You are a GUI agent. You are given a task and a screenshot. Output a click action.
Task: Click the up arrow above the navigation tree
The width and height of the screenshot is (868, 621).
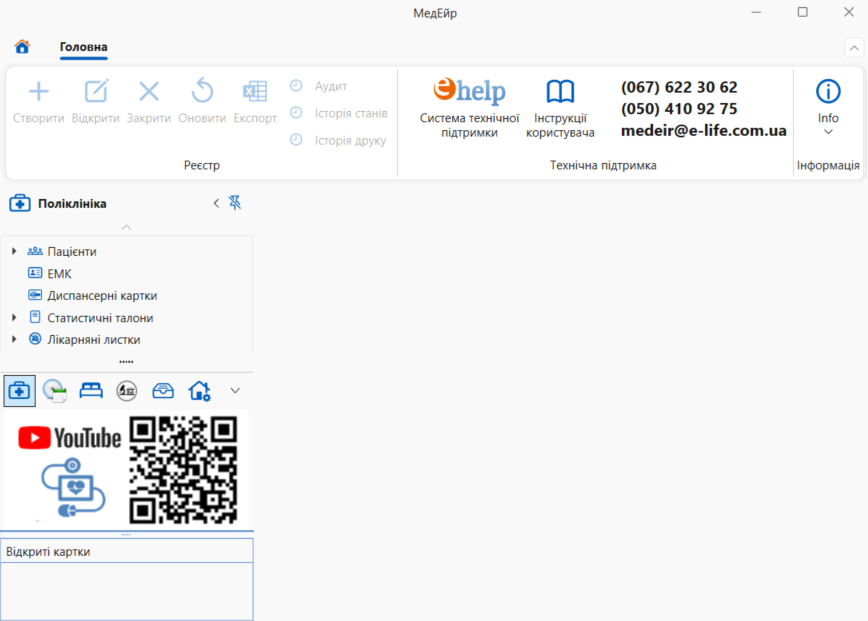[x=126, y=227]
